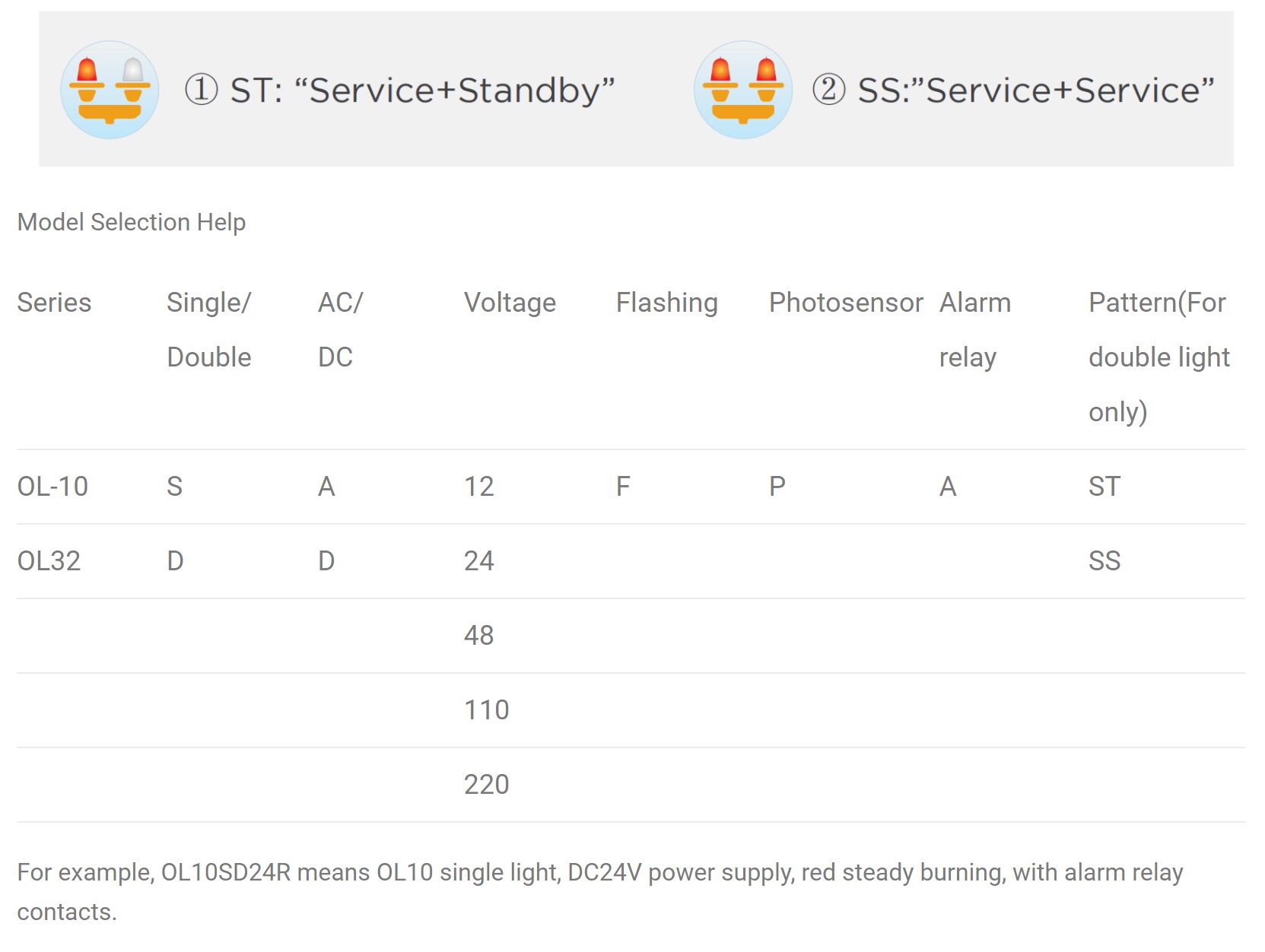The width and height of the screenshot is (1265, 952).
Task: Click the ST: "Service+Standby" label
Action: click(400, 90)
